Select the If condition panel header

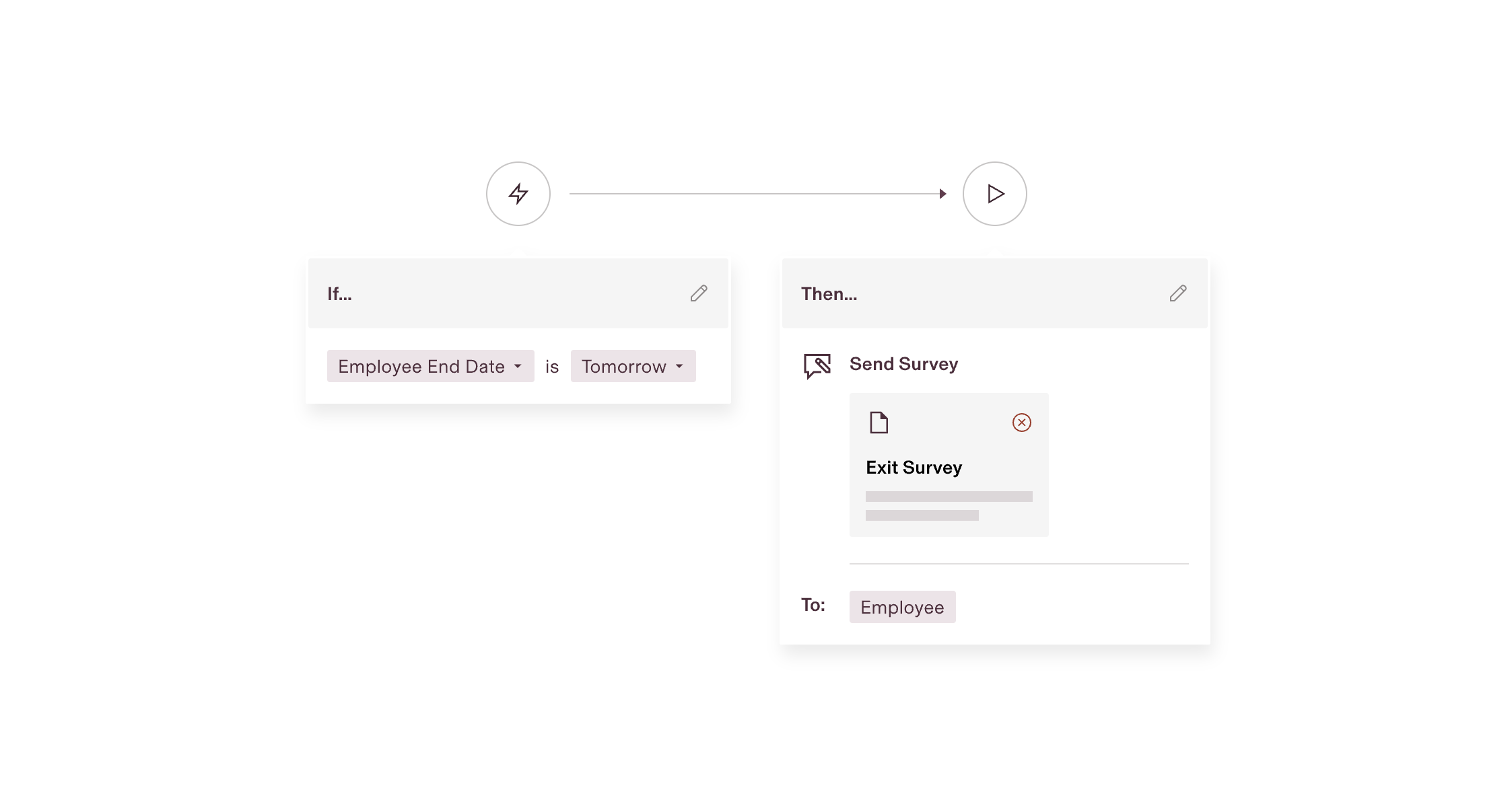(341, 293)
